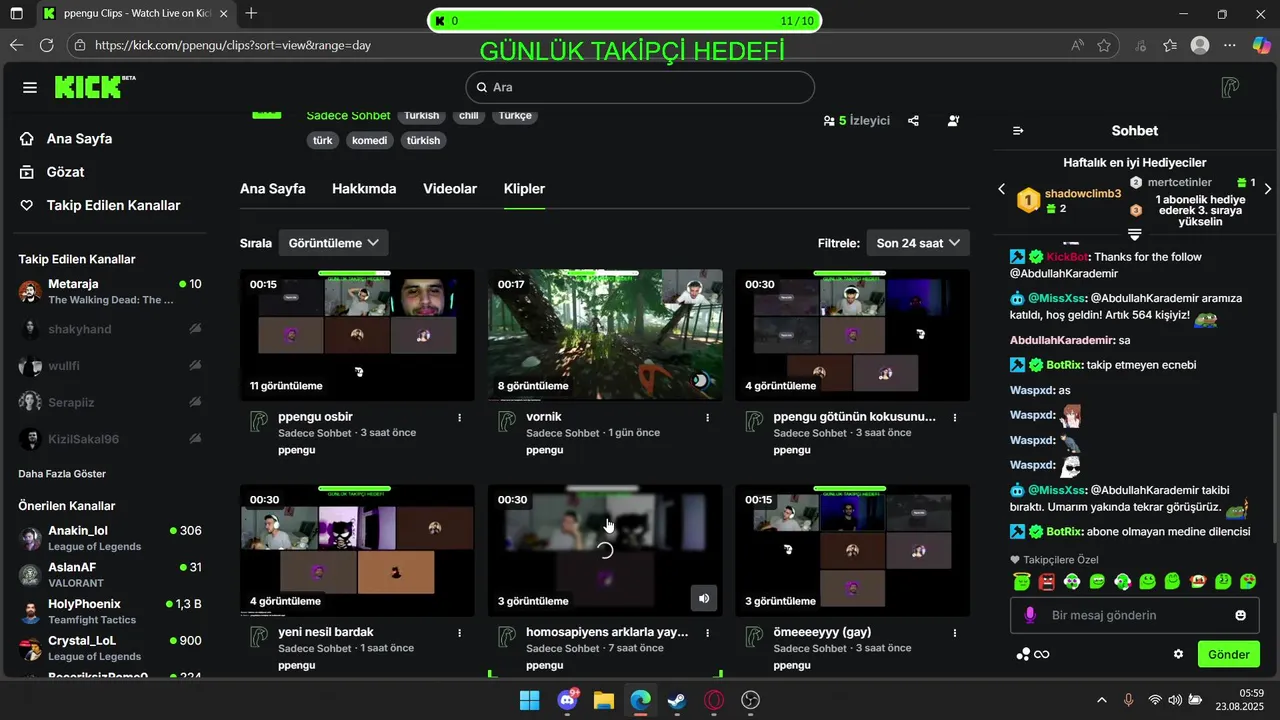
Task: Open the Son 24 saat filter dropdown
Action: (918, 243)
